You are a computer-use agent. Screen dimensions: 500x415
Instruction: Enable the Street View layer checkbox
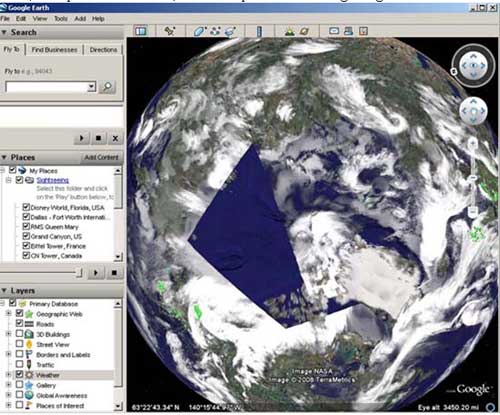coord(19,344)
